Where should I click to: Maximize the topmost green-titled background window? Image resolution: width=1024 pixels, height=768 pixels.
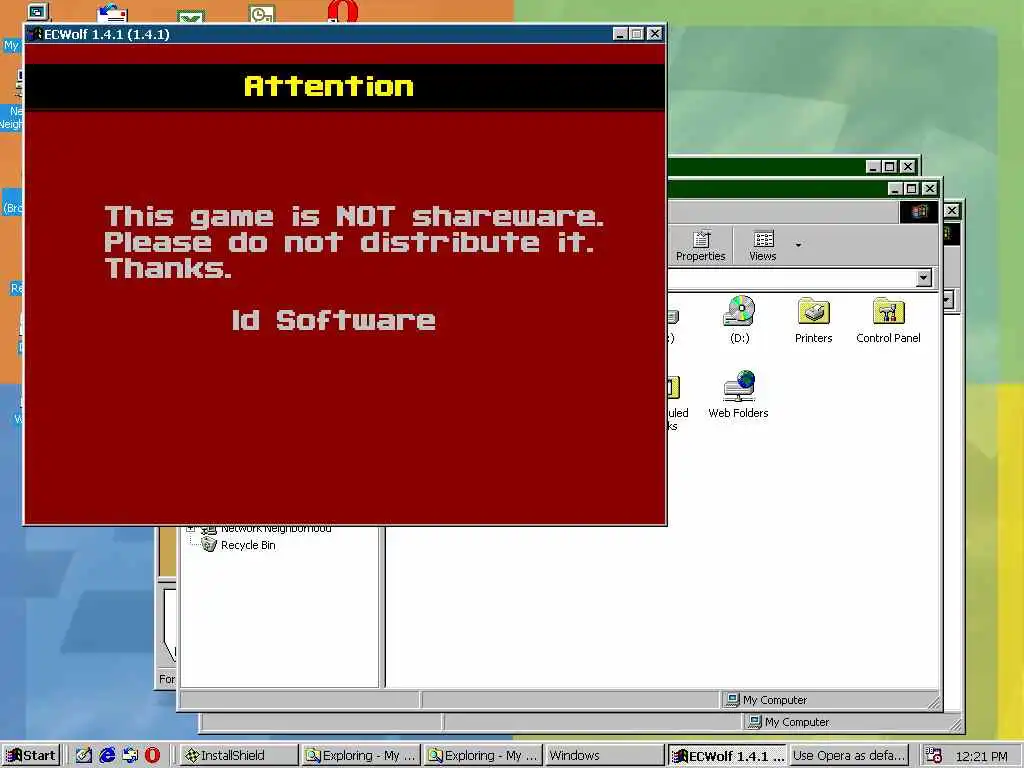(889, 167)
